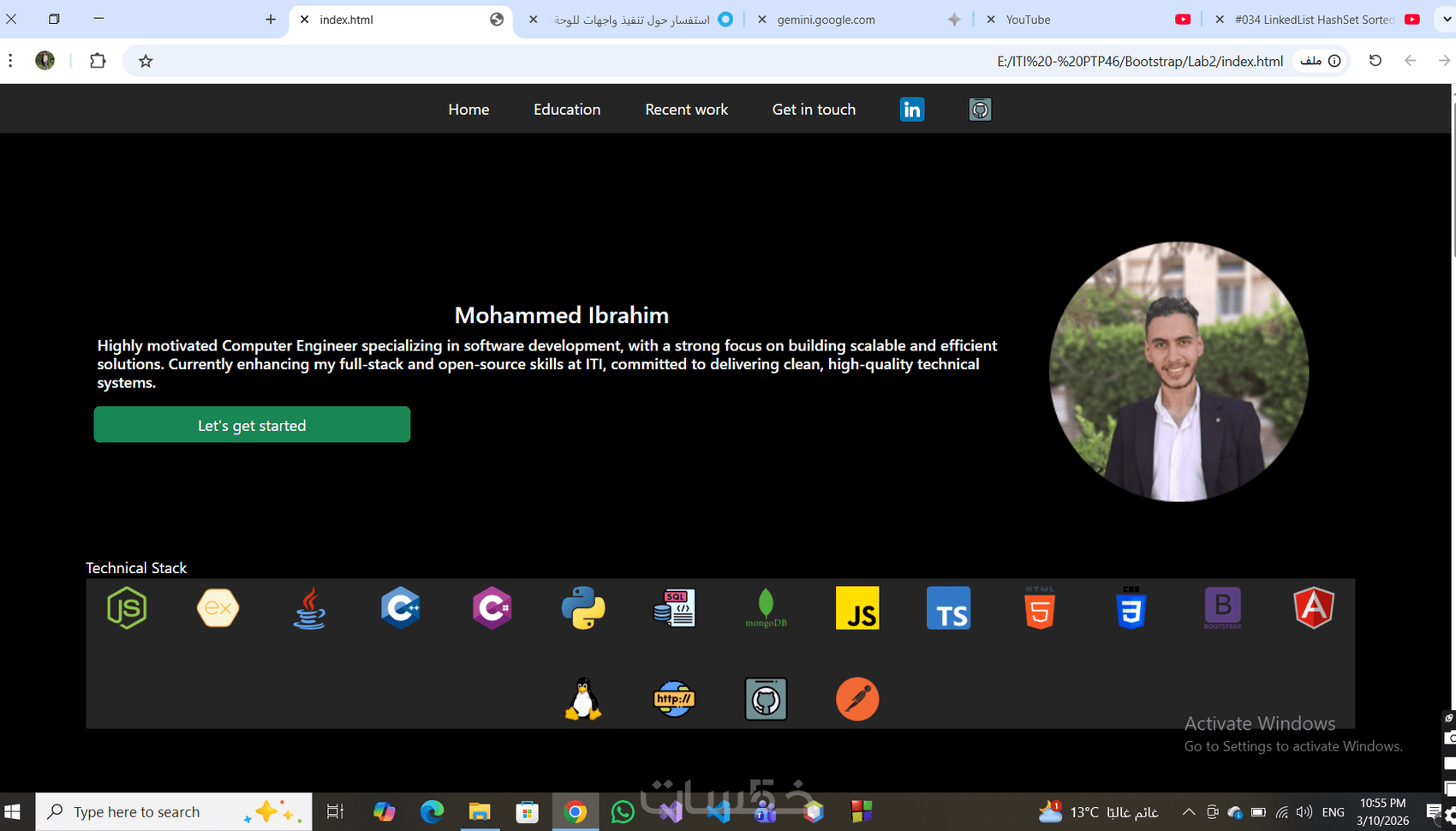The height and width of the screenshot is (831, 1456).
Task: Click the Windows taskbar search box
Action: click(174, 812)
